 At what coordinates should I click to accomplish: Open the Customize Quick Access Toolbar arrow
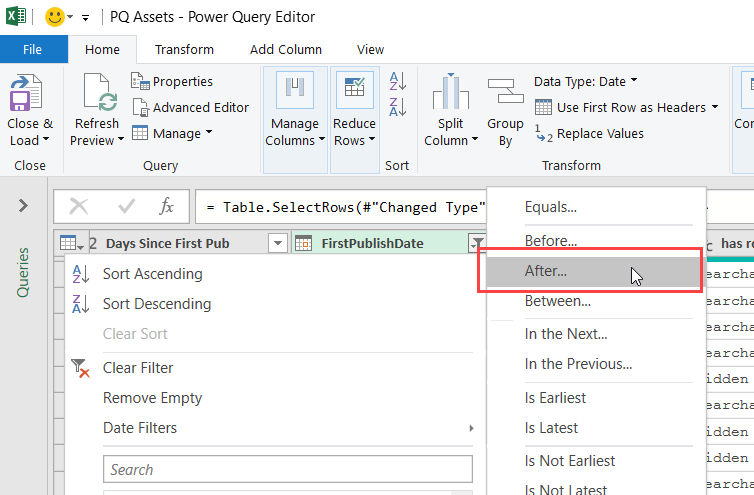(x=86, y=18)
